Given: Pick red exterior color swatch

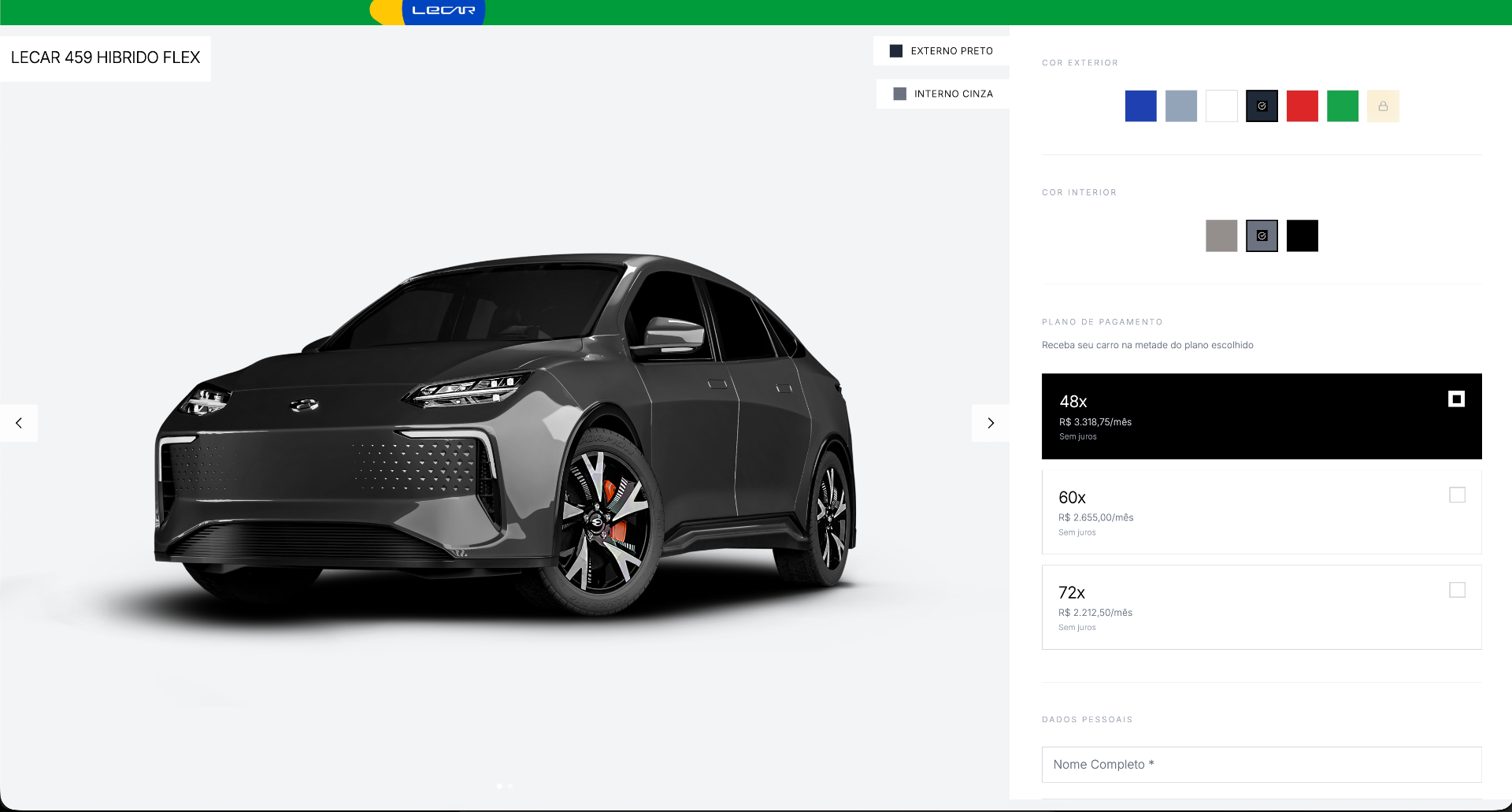Looking at the screenshot, I should pyautogui.click(x=1303, y=106).
